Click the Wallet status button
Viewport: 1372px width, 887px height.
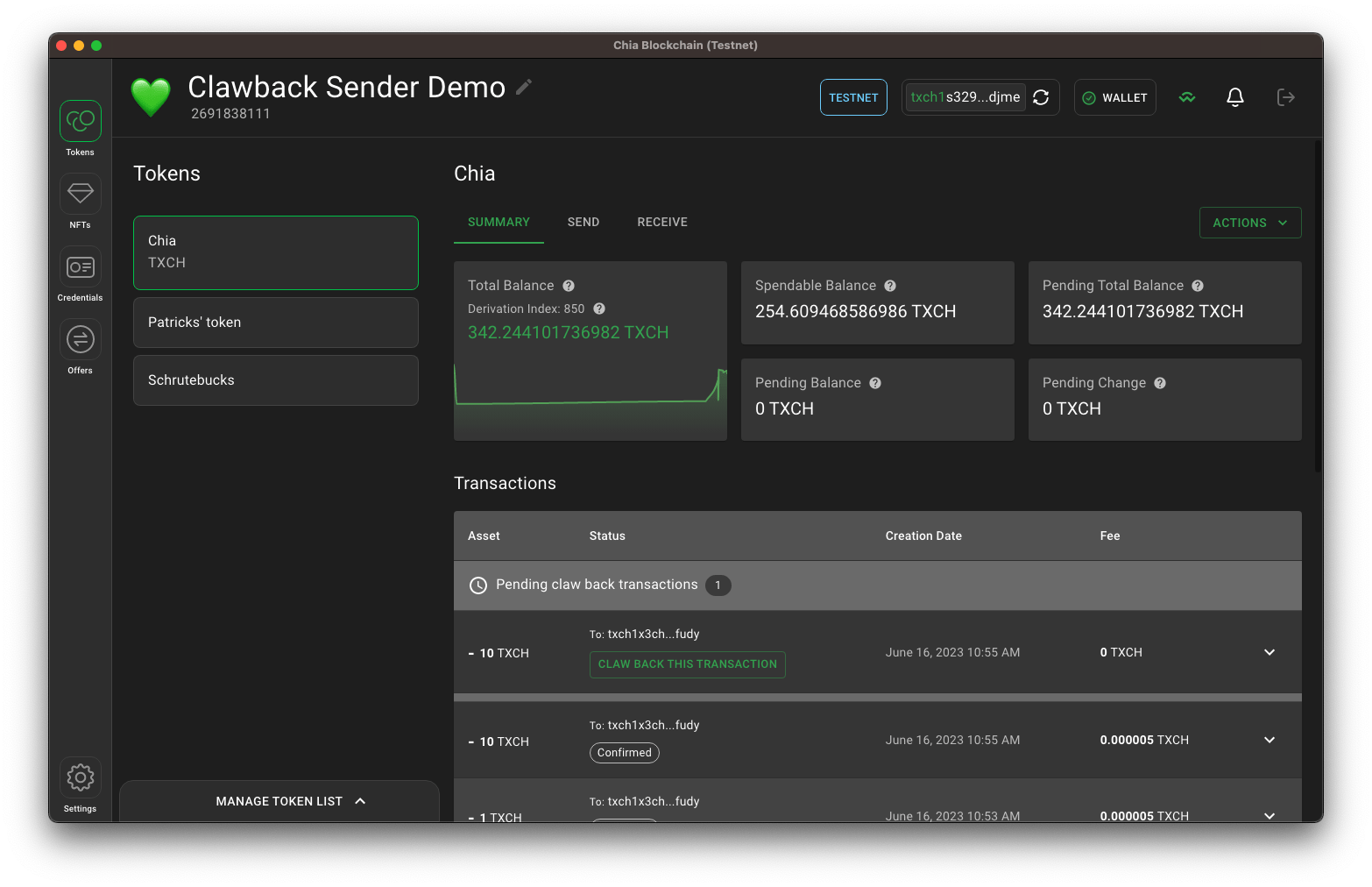click(x=1114, y=97)
